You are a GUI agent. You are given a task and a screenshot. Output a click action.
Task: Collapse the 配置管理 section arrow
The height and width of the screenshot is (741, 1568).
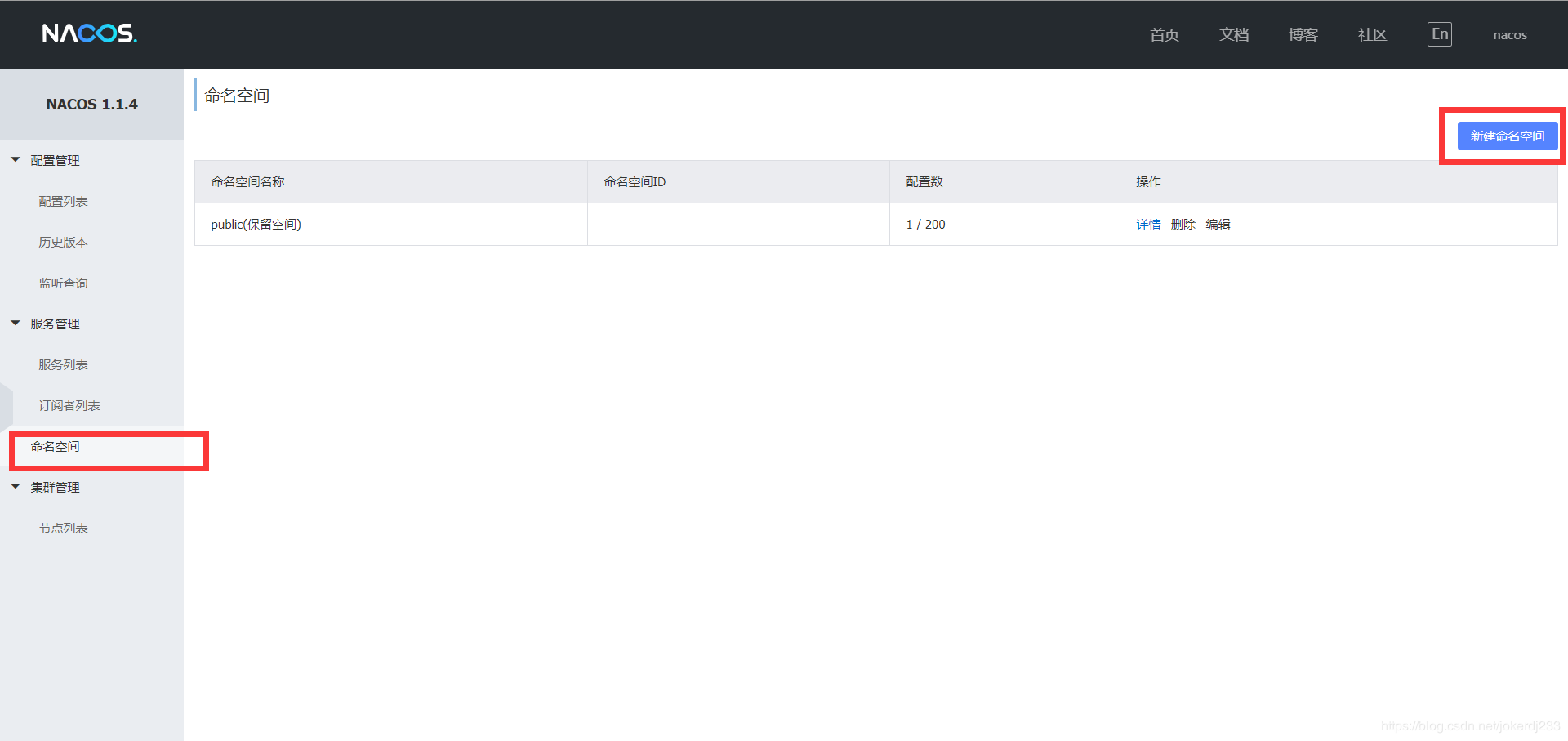coord(16,160)
